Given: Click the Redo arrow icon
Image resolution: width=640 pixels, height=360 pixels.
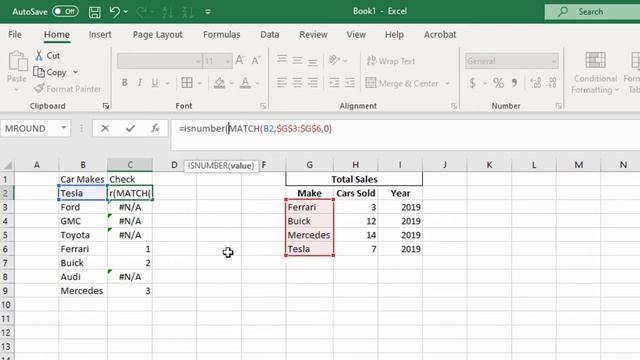Looking at the screenshot, I should (x=142, y=12).
